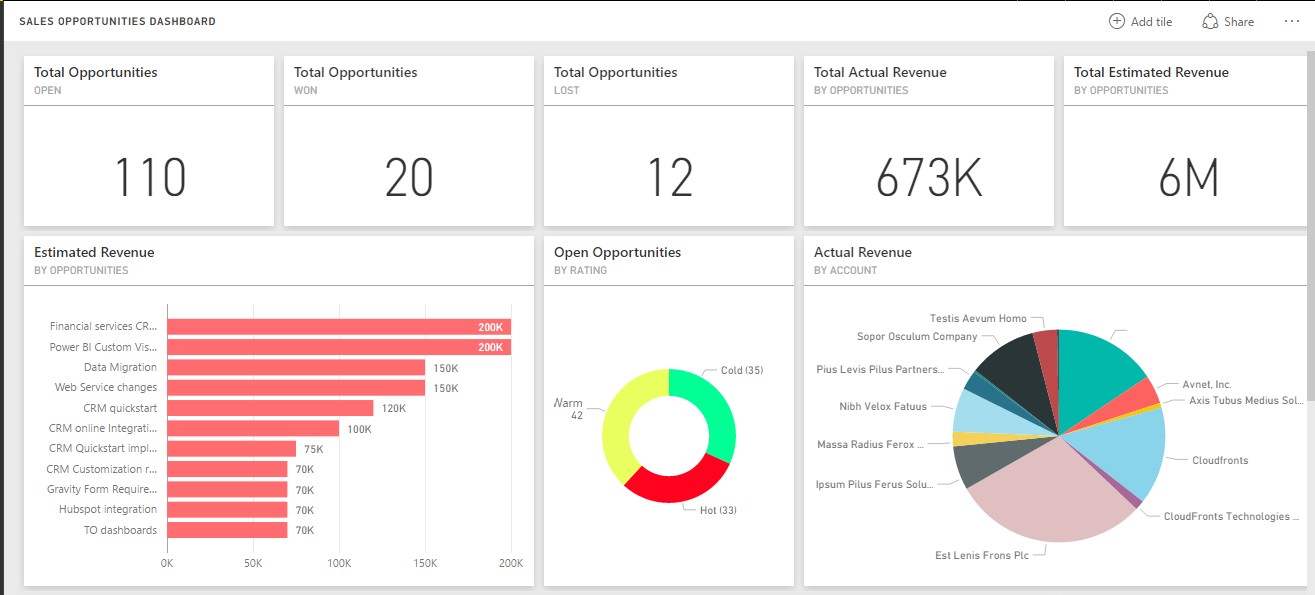Open the Total Opportunities Won tile showing 20
This screenshot has height=595, width=1315.
tap(409, 178)
